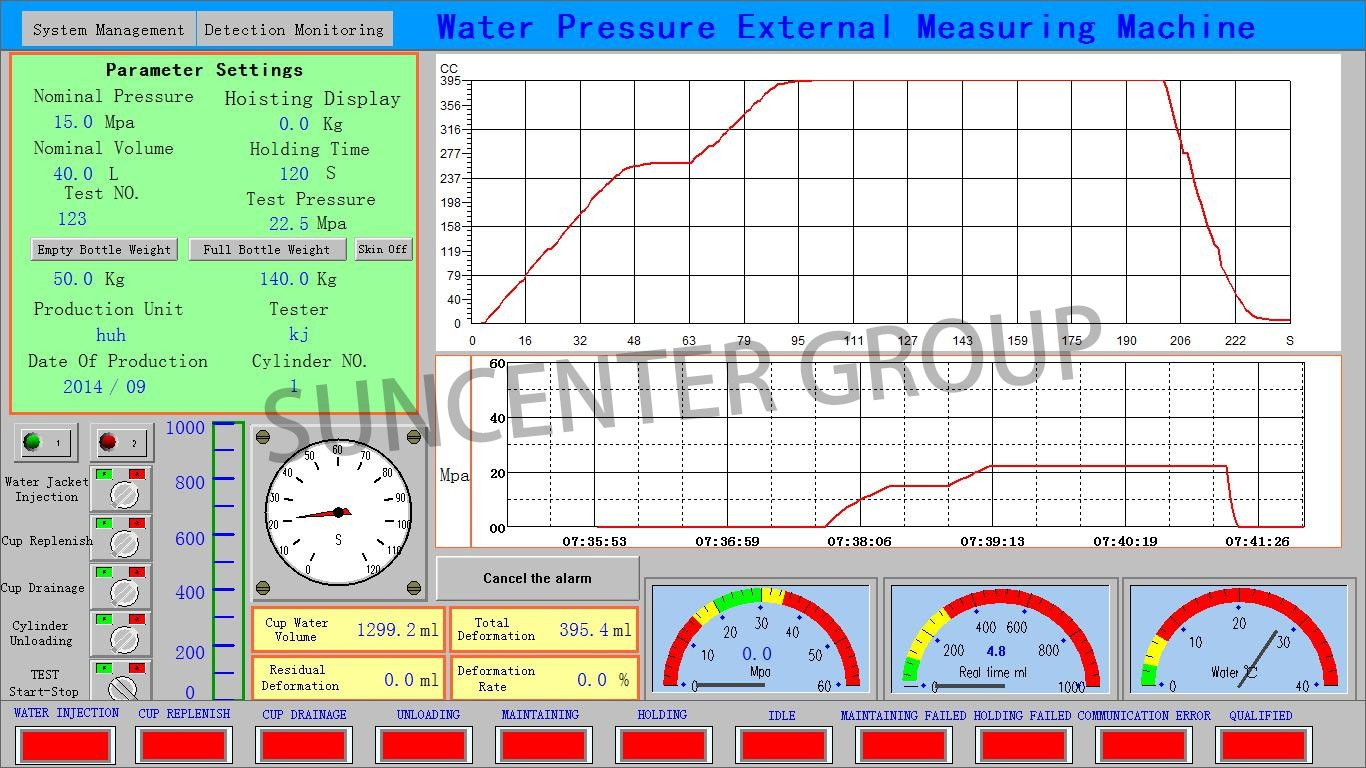The width and height of the screenshot is (1366, 768).
Task: Click the Empty Bottle Weight button
Action: coord(104,249)
